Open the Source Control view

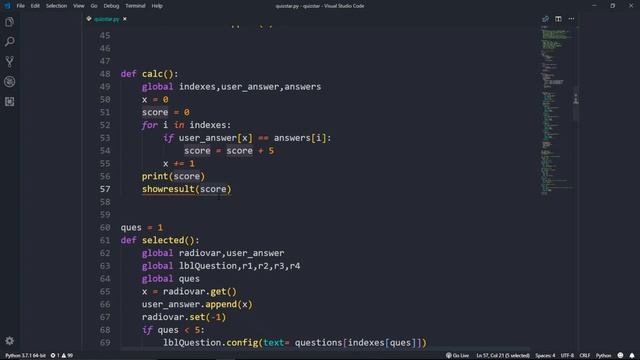pyautogui.click(x=9, y=62)
